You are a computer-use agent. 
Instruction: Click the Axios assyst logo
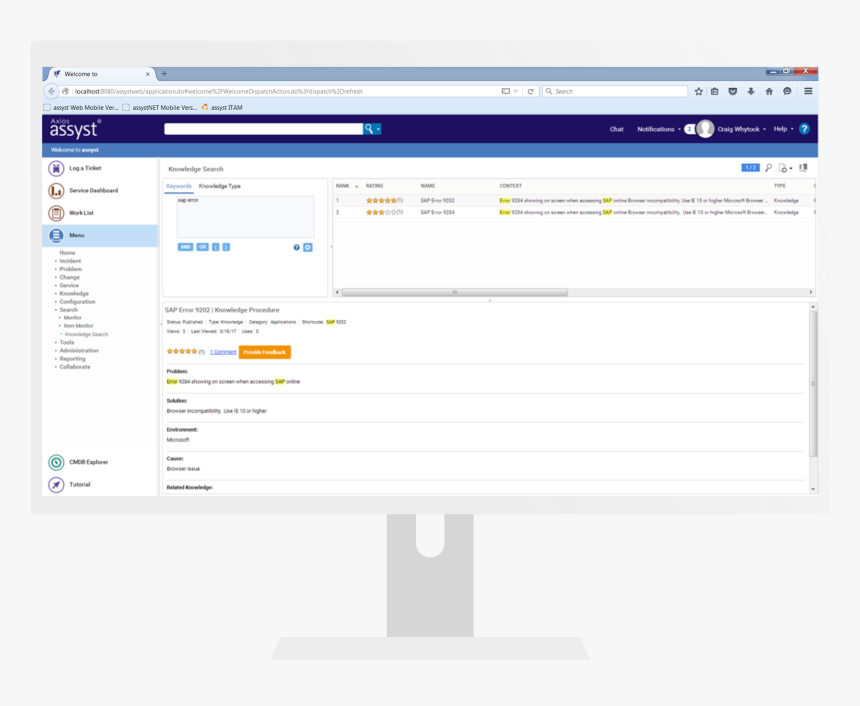pos(75,128)
